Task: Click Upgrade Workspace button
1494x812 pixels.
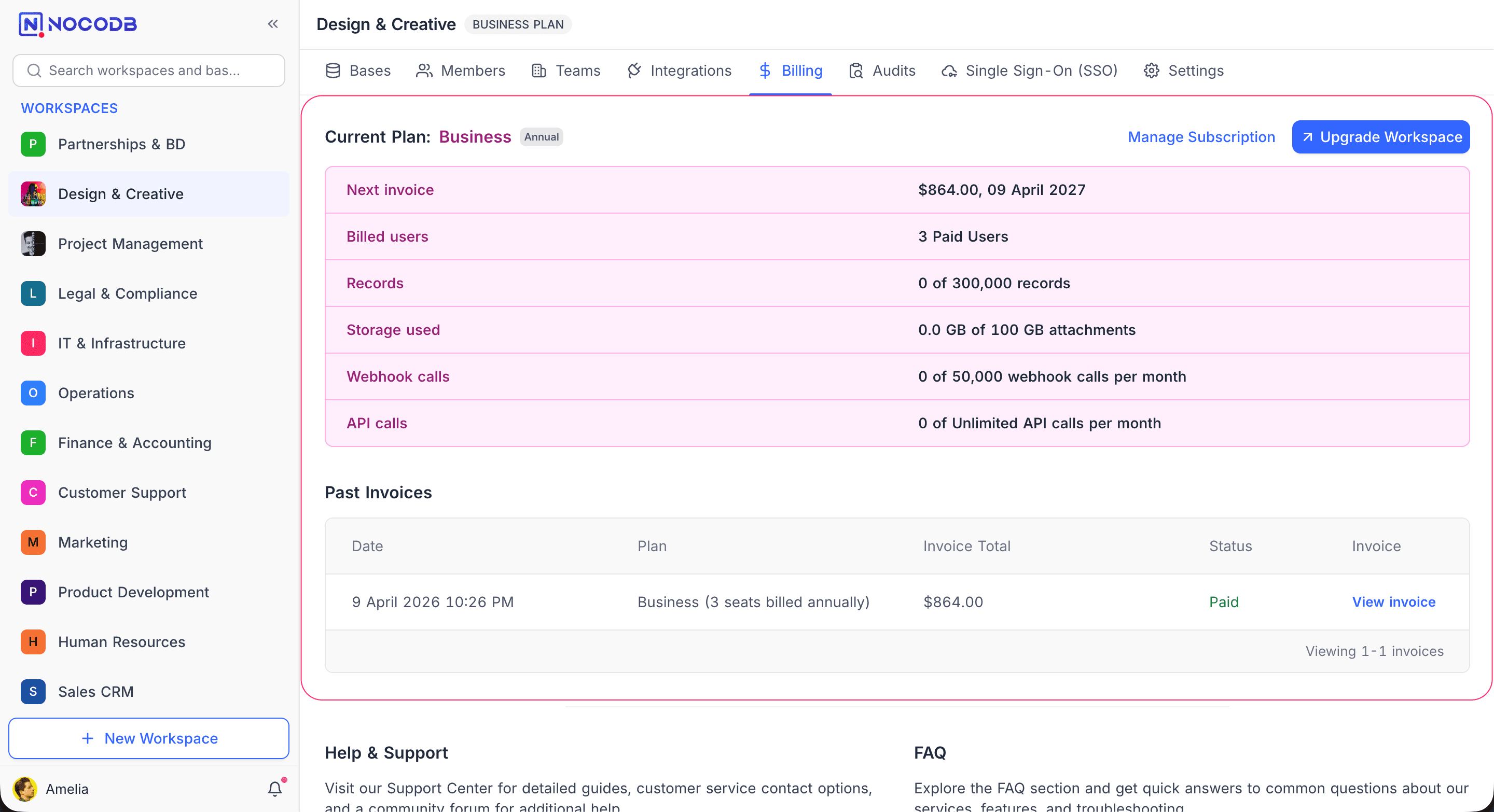Action: point(1380,137)
